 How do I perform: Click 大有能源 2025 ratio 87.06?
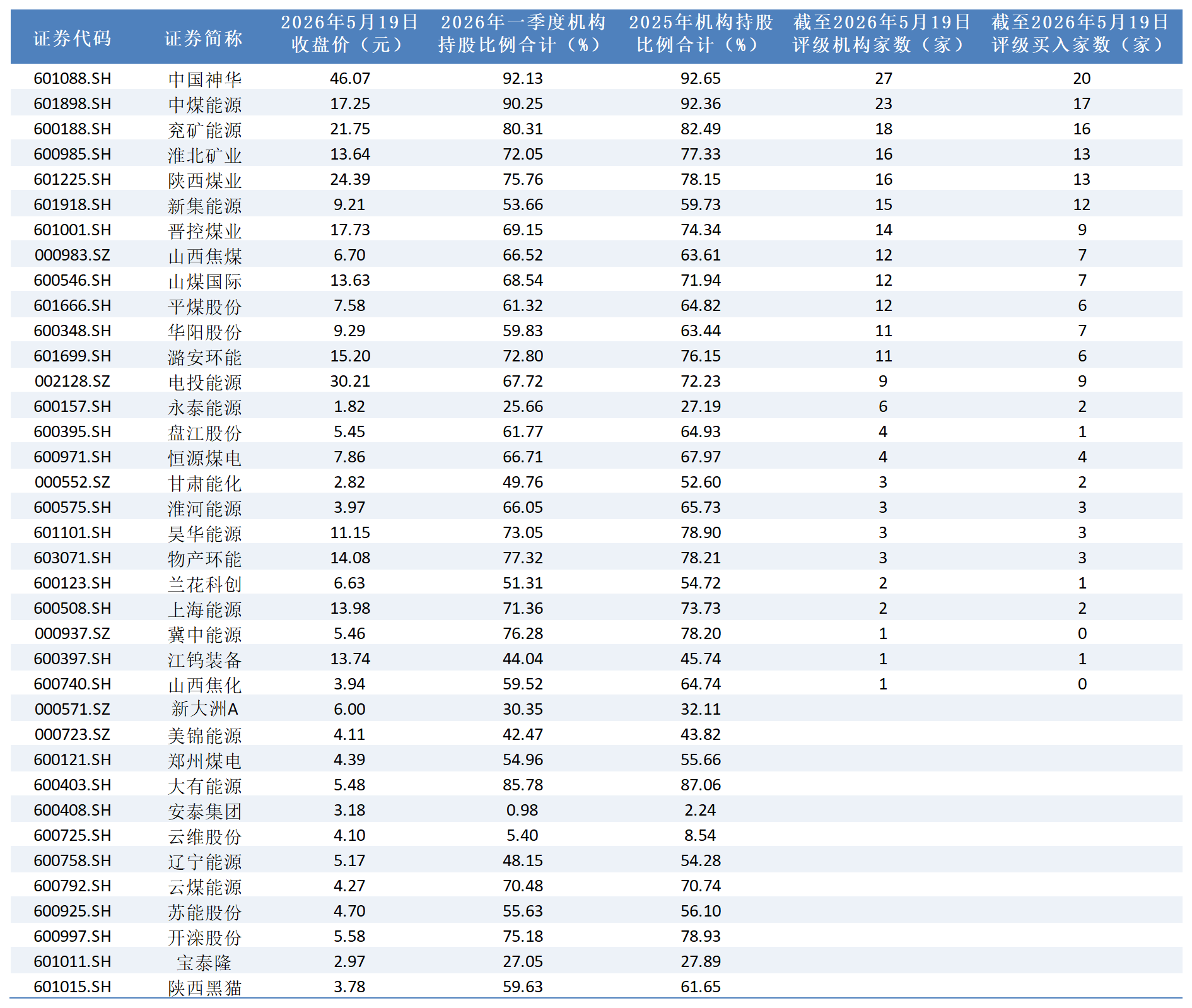coord(701,785)
